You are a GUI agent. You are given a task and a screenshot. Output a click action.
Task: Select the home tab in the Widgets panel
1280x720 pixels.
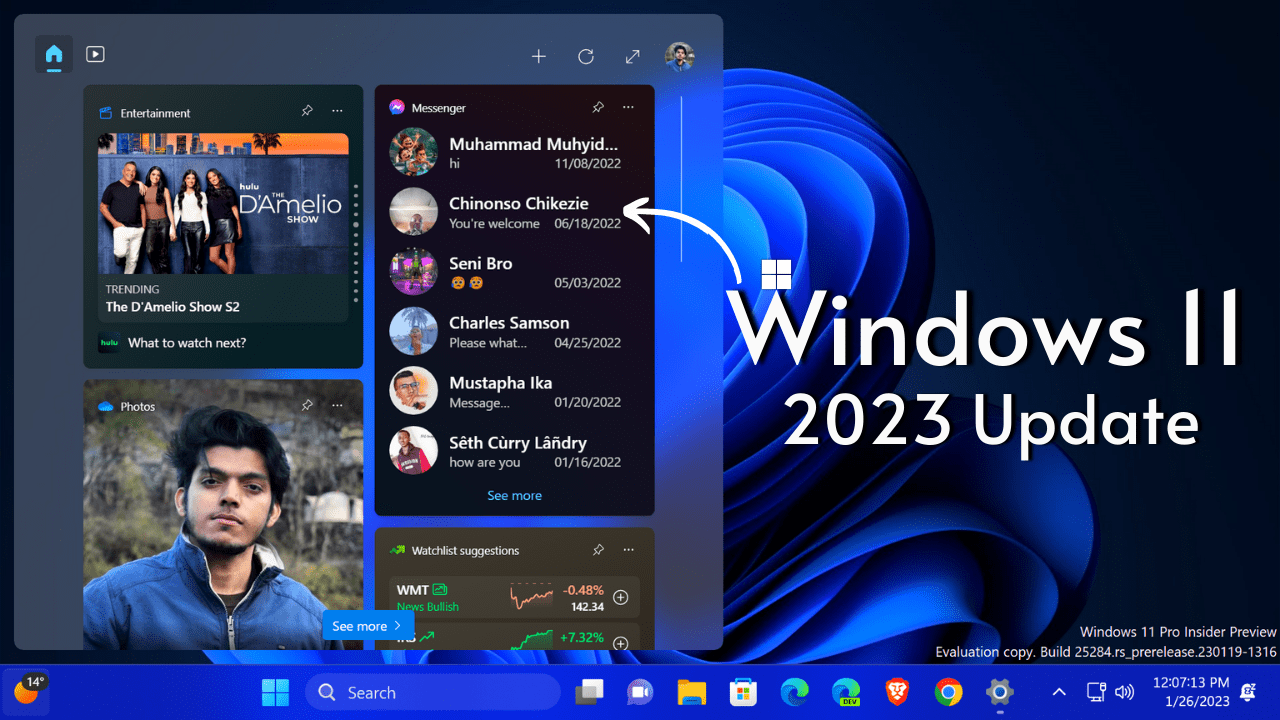[53, 55]
